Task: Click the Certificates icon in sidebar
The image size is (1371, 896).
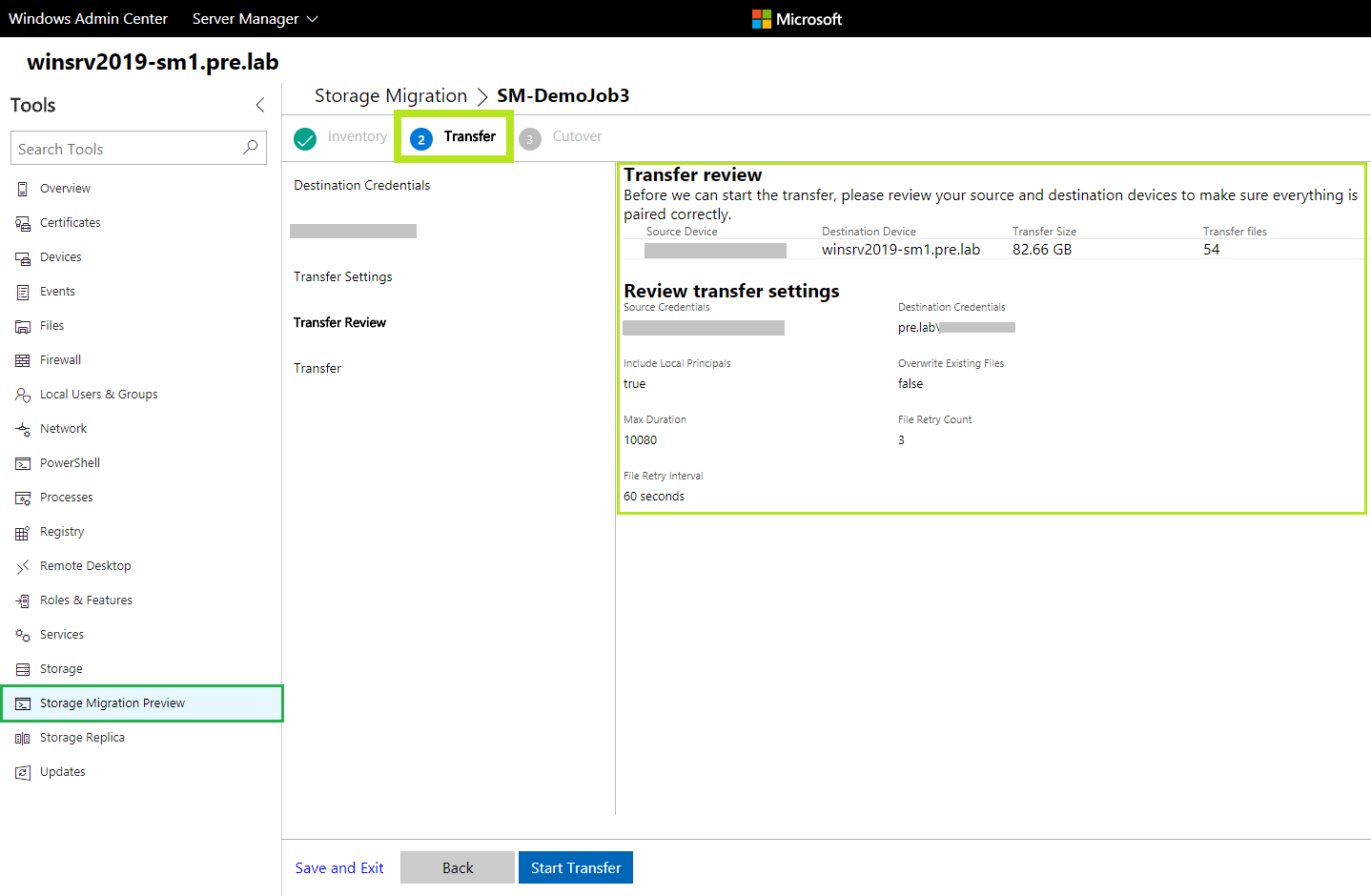Action: click(x=23, y=223)
